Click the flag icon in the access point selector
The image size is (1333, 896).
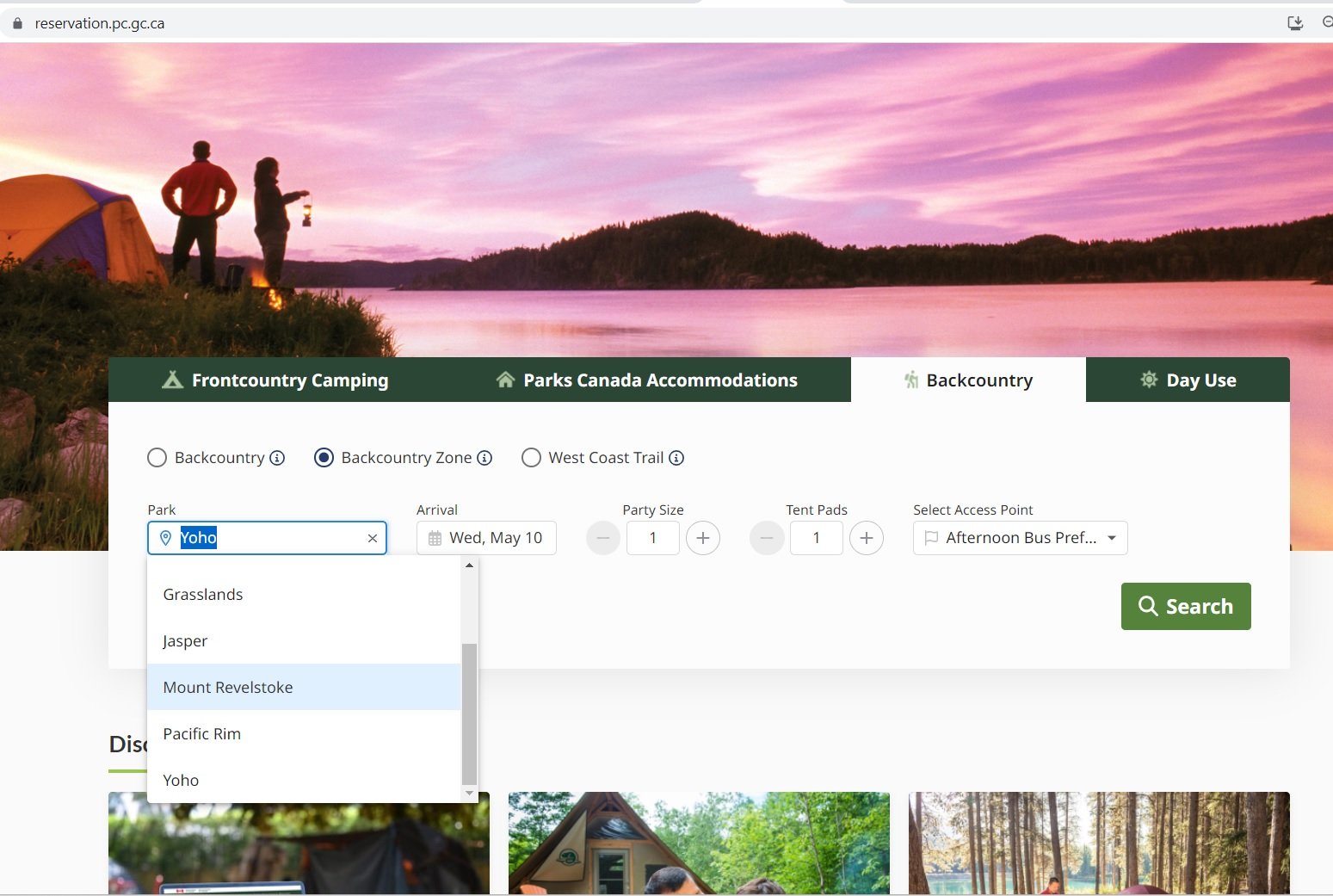pos(931,537)
